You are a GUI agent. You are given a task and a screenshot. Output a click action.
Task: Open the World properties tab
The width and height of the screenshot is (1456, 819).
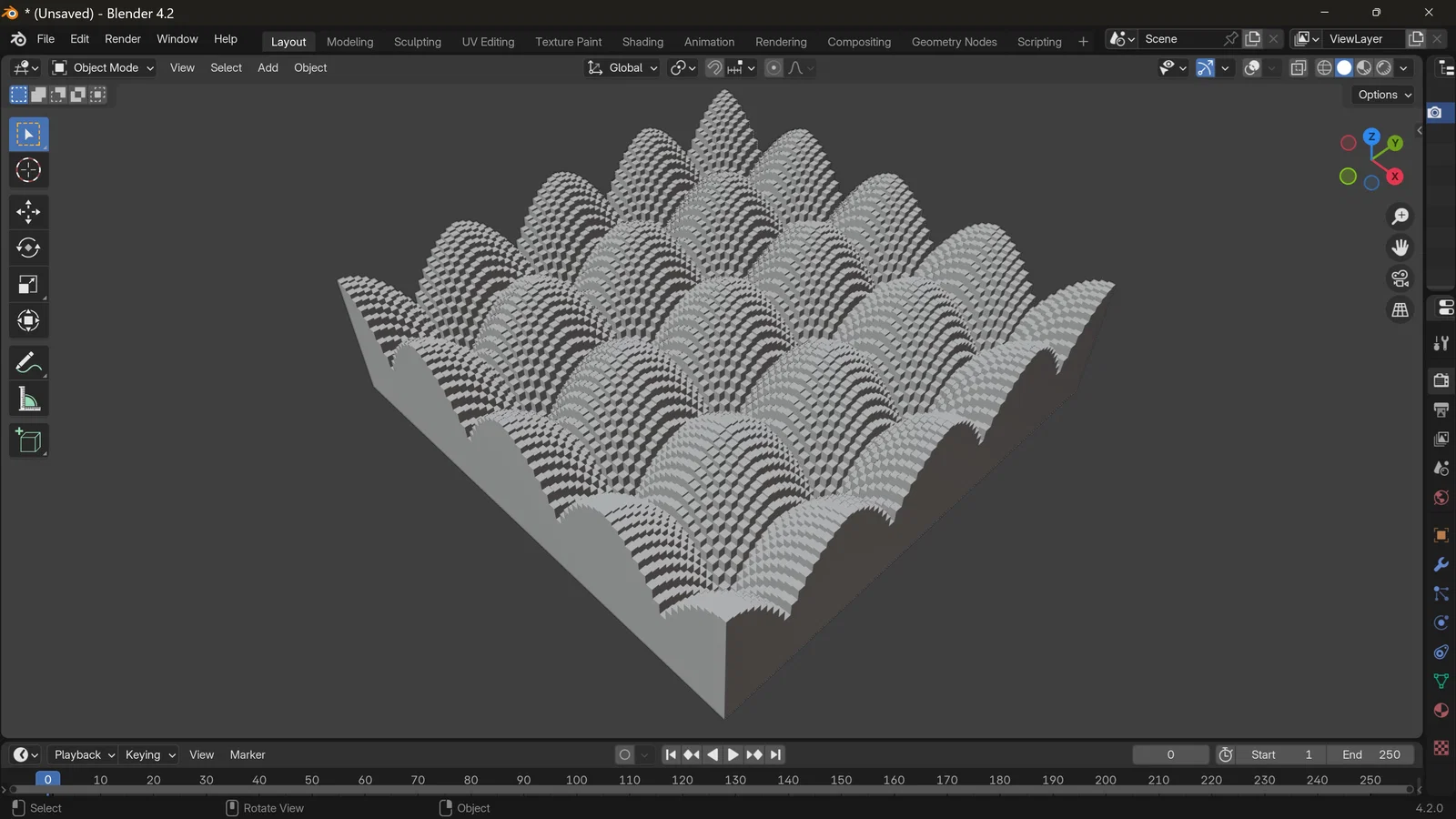coord(1441,498)
